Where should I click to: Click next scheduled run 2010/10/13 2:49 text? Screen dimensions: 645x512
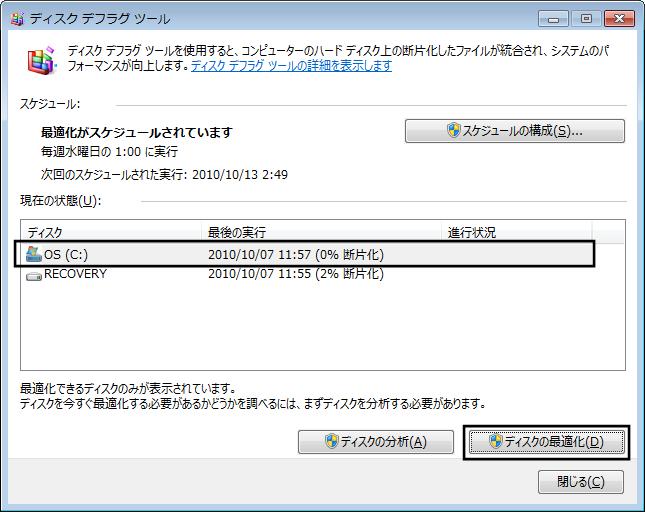point(164,174)
